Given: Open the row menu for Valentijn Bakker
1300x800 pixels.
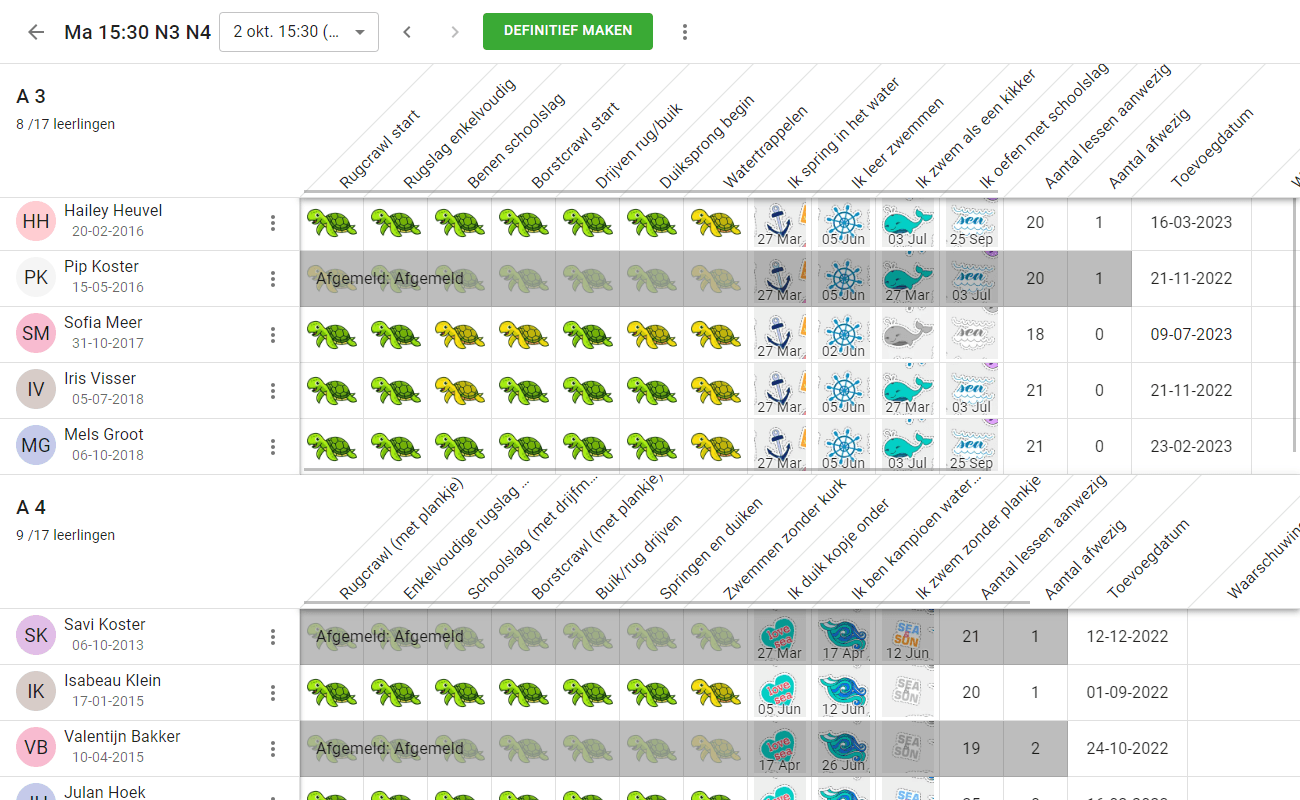Looking at the screenshot, I should [x=273, y=749].
